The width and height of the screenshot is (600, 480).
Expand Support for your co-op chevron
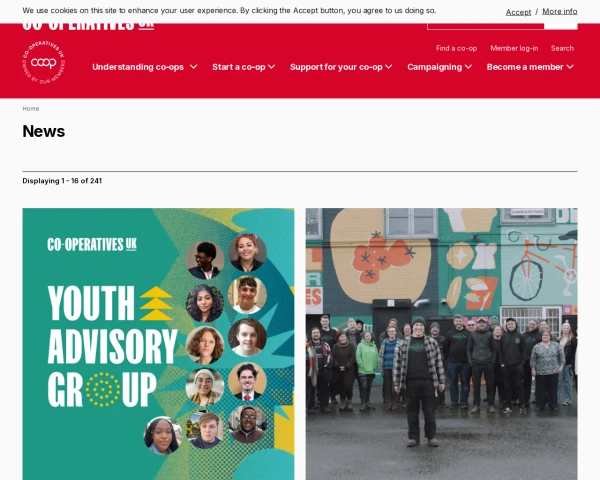[388, 67]
